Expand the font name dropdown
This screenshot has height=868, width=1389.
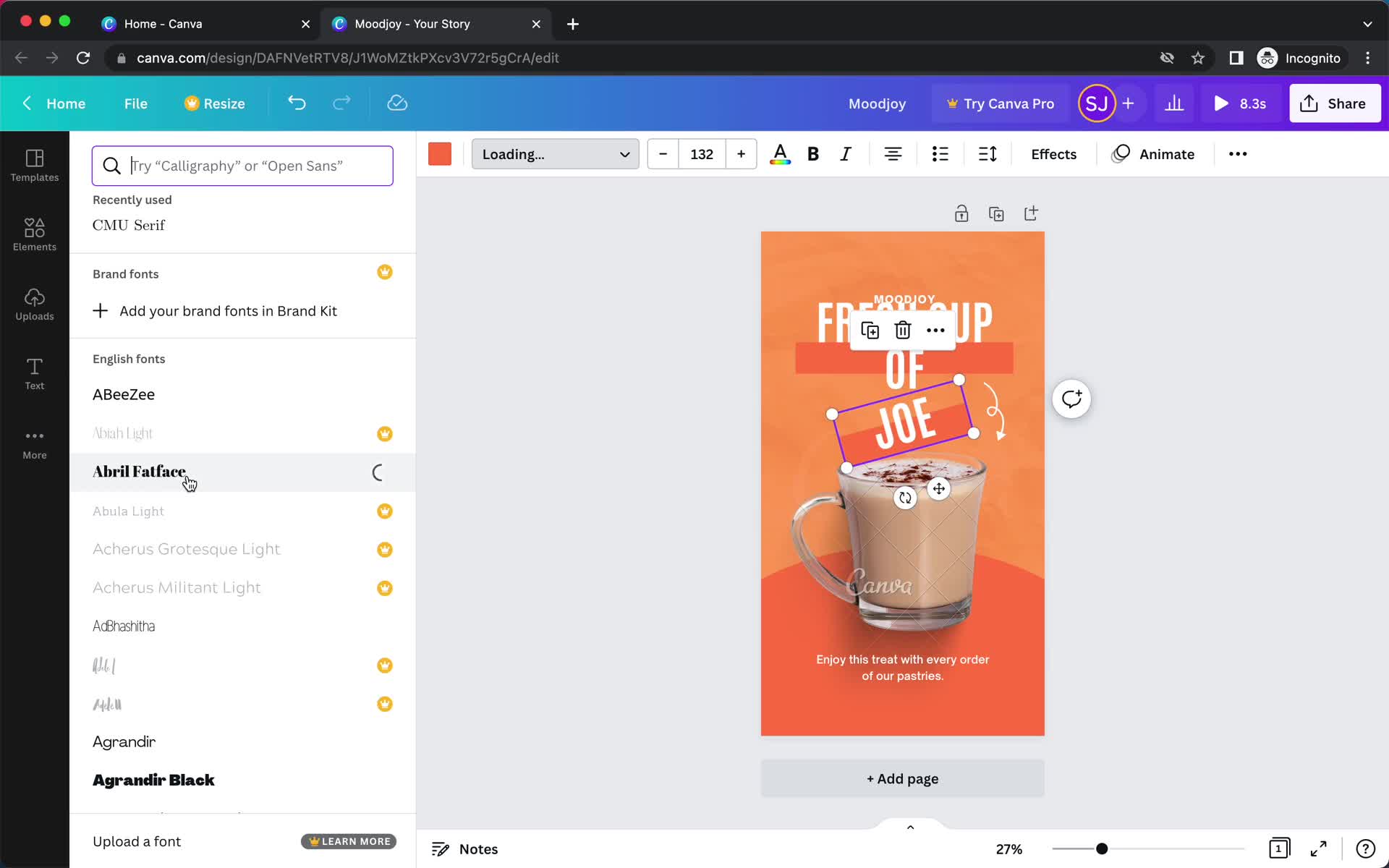point(555,154)
